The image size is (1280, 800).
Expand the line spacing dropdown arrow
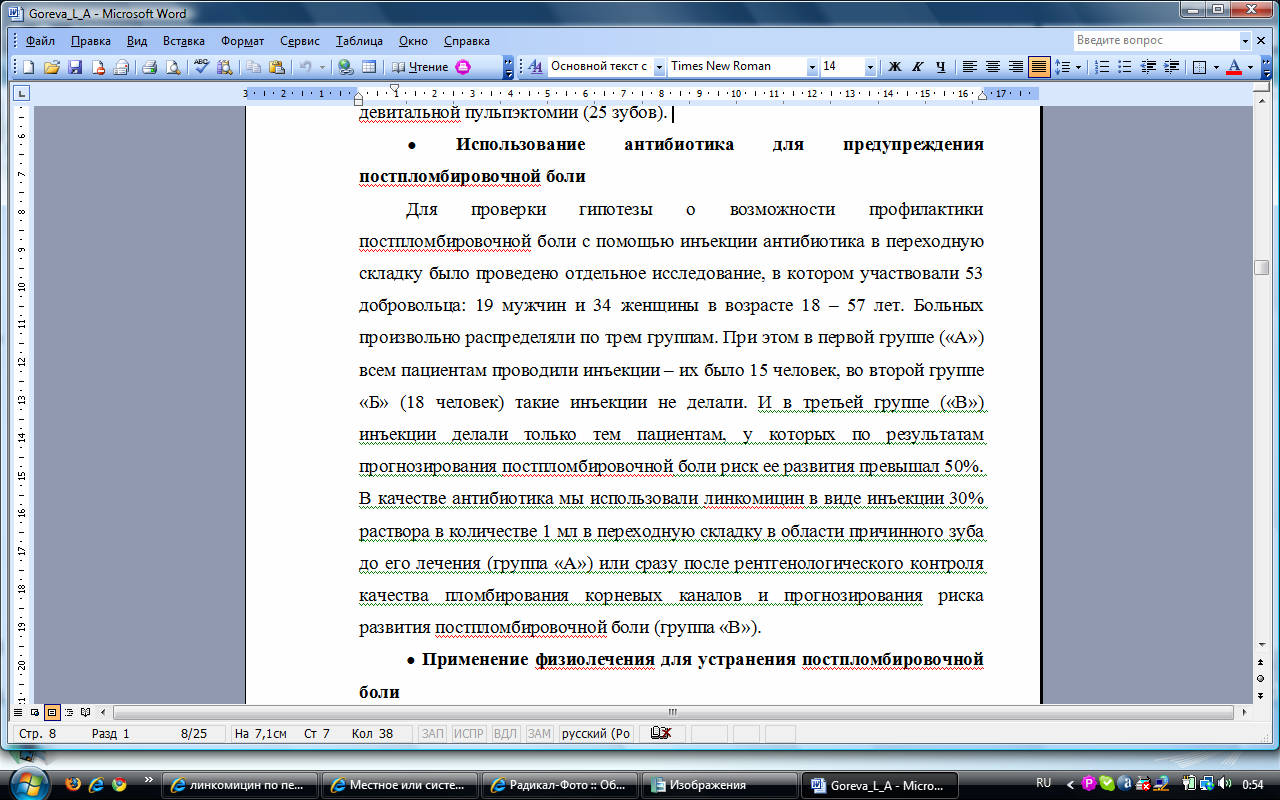pyautogui.click(x=1078, y=67)
